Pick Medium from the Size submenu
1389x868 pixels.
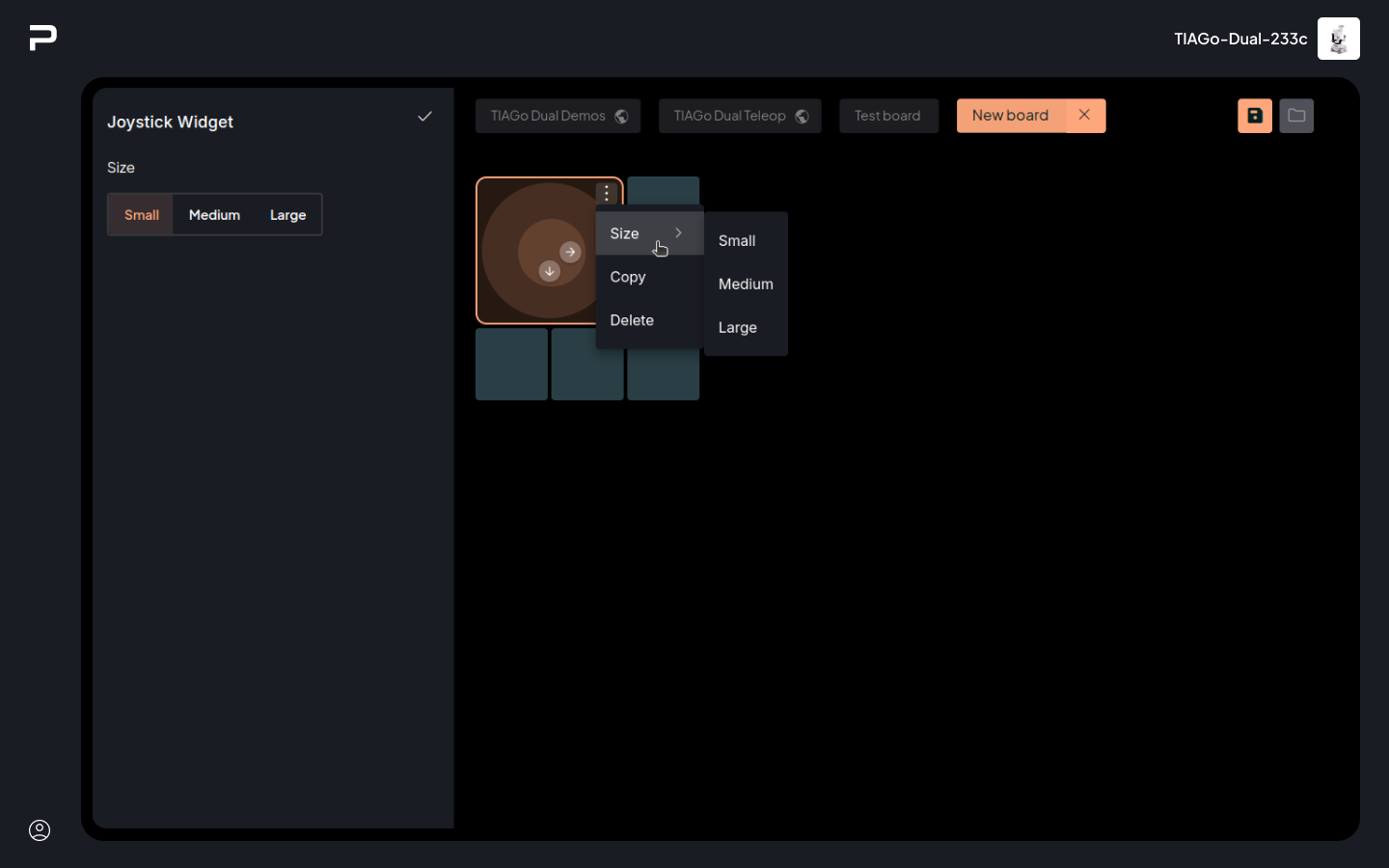tap(746, 285)
